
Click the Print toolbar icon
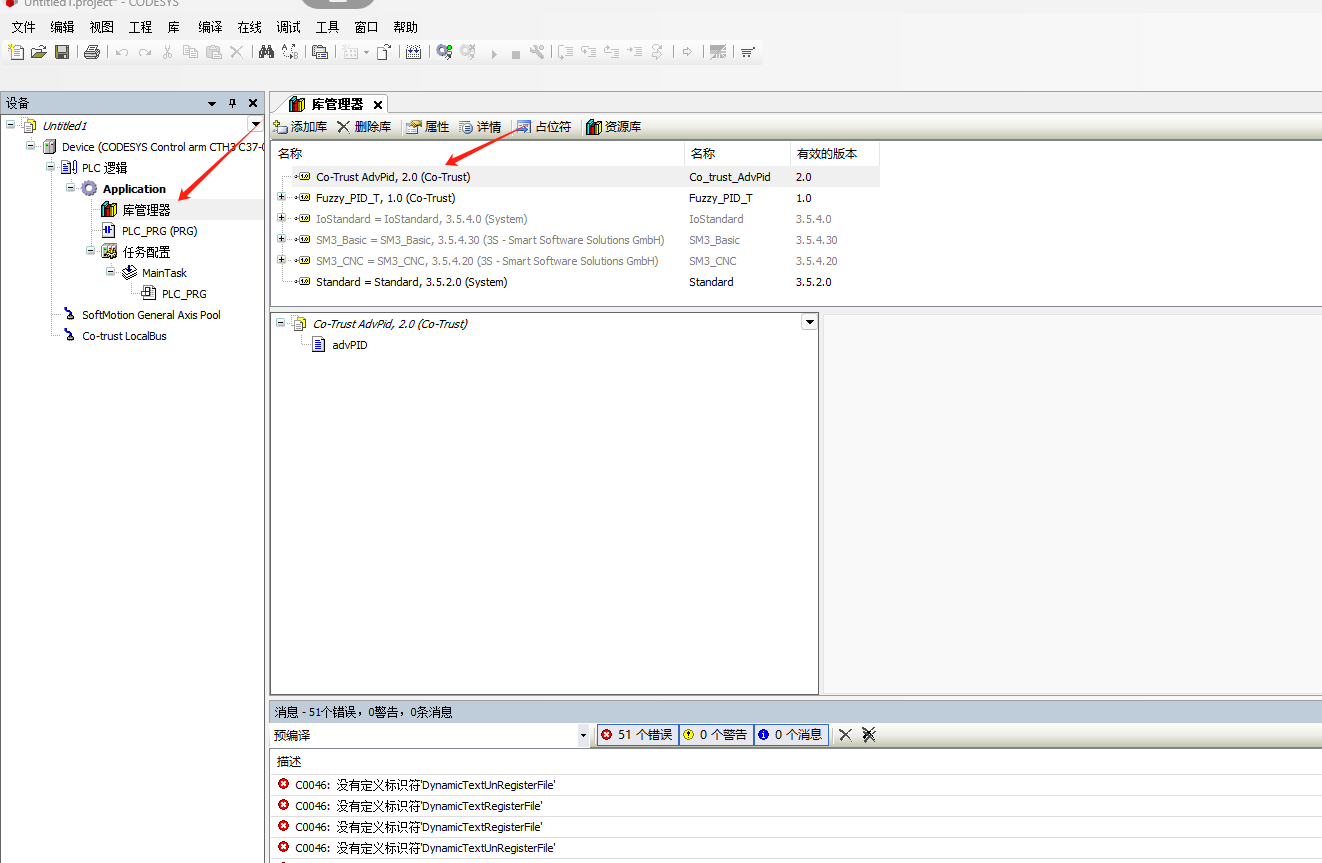(x=92, y=52)
